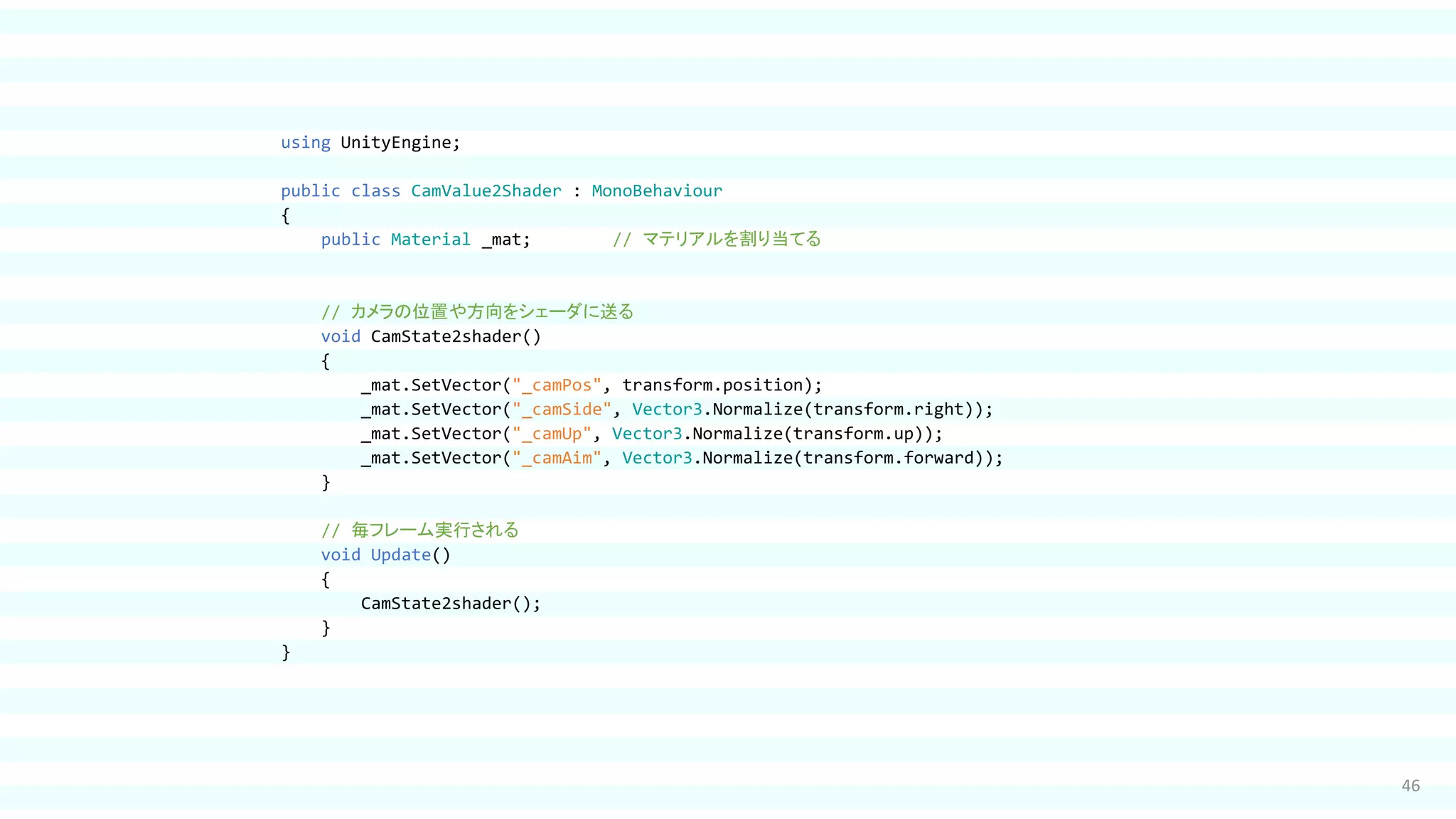1456x819 pixels.
Task: Click the 'using UnityEngine;' line
Action: point(370,143)
